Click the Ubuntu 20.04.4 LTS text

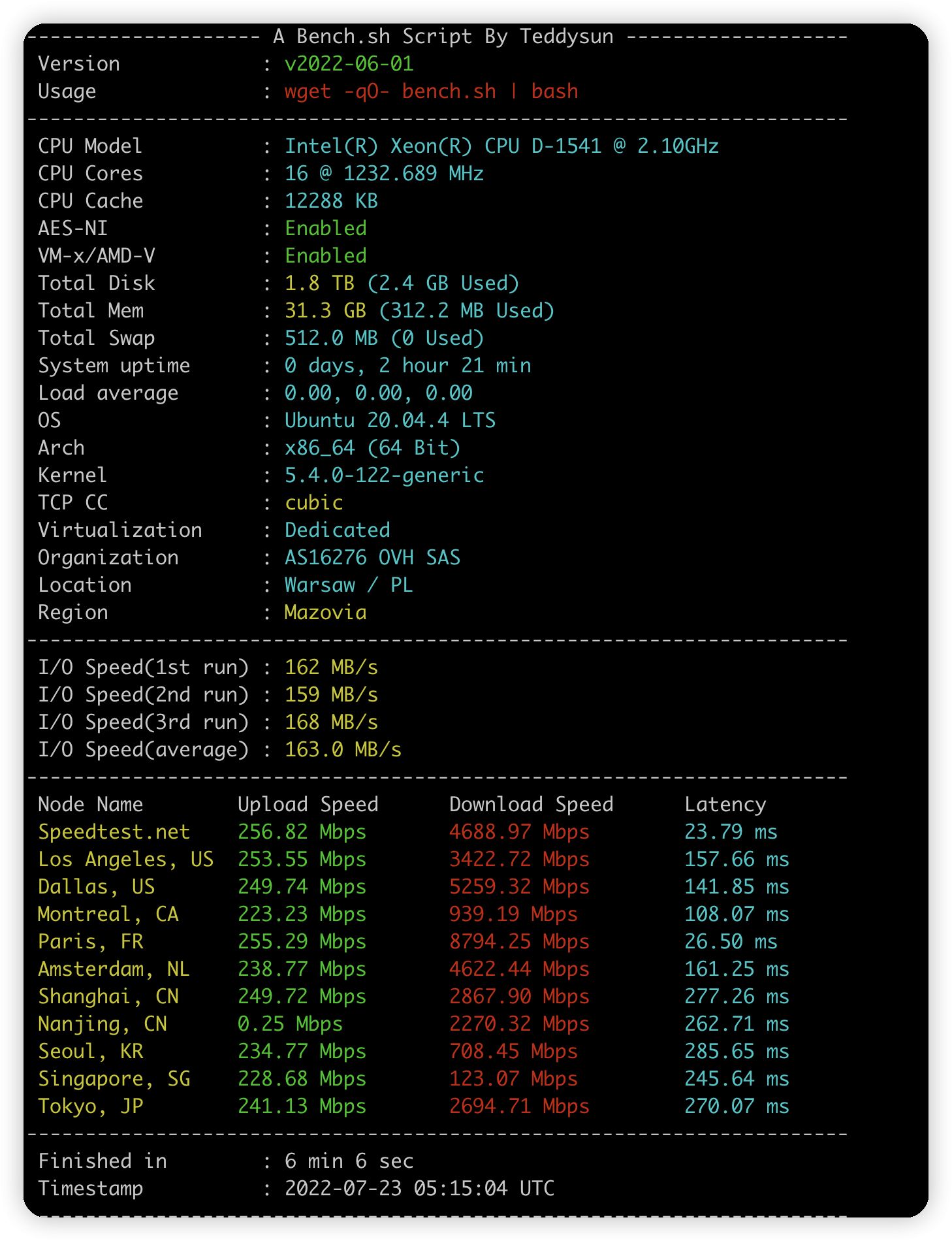click(x=390, y=421)
